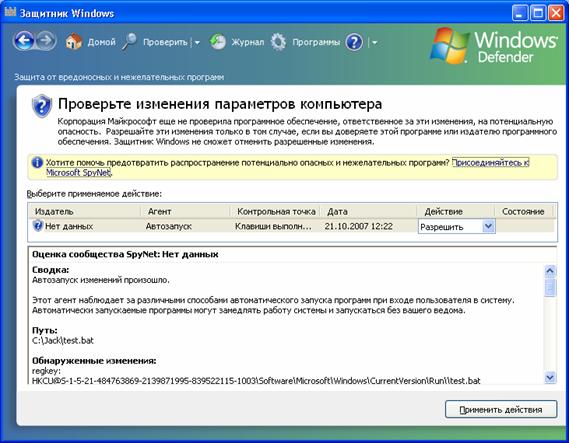Select the Журнал menu label

pos(247,42)
